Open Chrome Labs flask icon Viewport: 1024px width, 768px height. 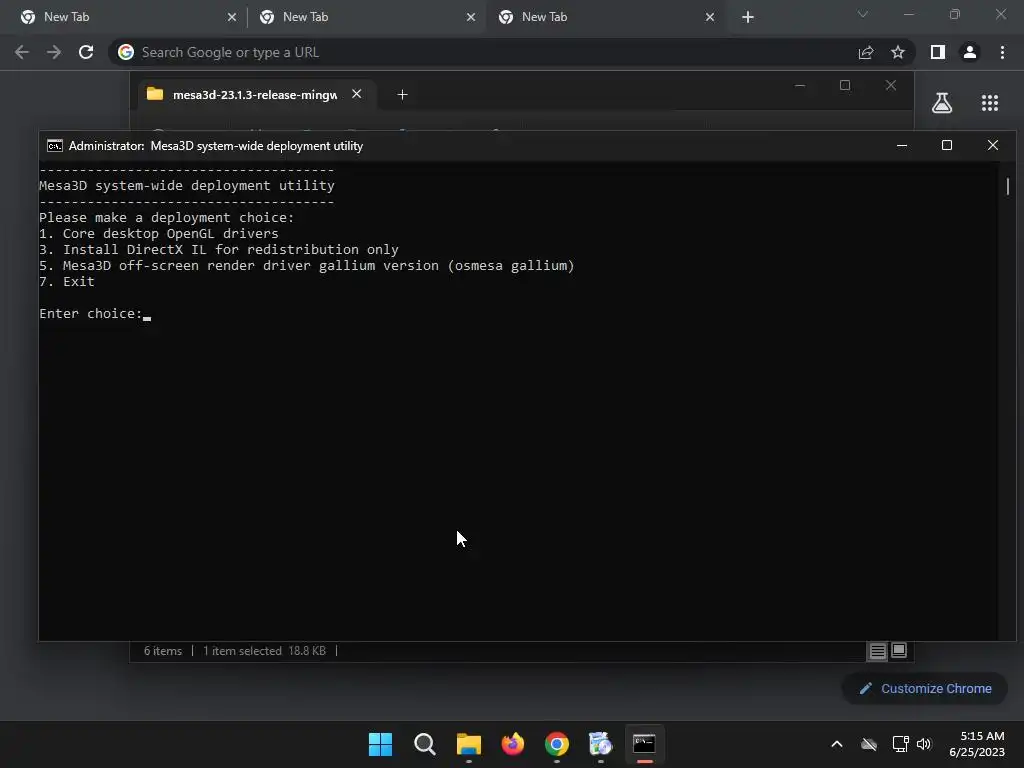click(x=942, y=103)
